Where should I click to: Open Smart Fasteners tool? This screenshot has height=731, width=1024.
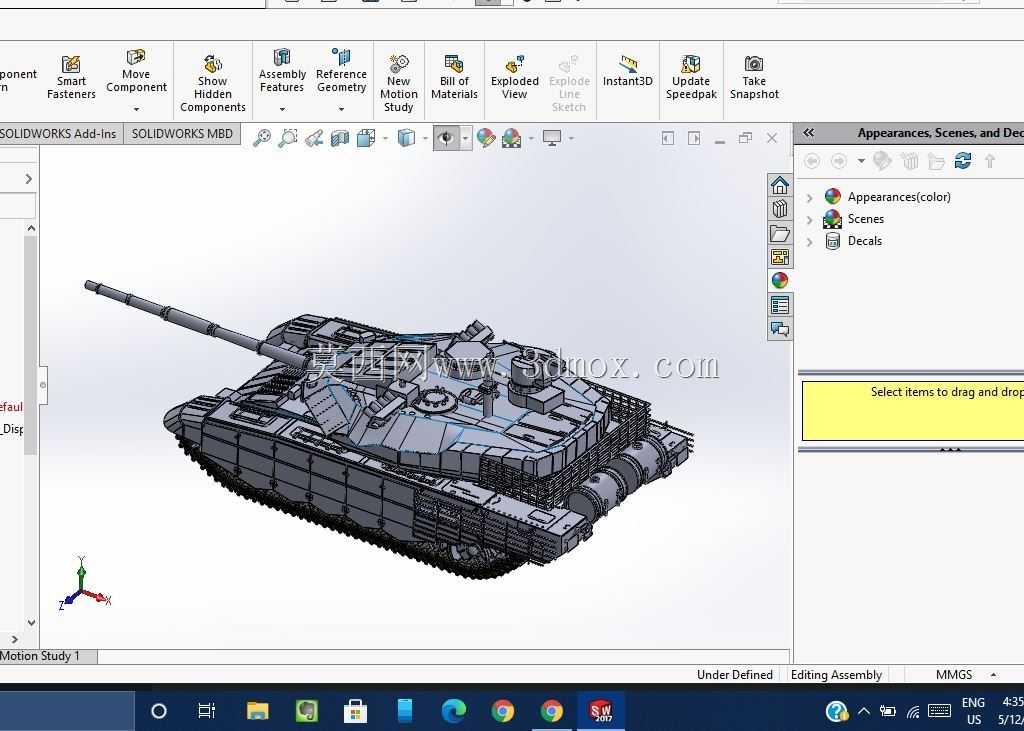(71, 78)
